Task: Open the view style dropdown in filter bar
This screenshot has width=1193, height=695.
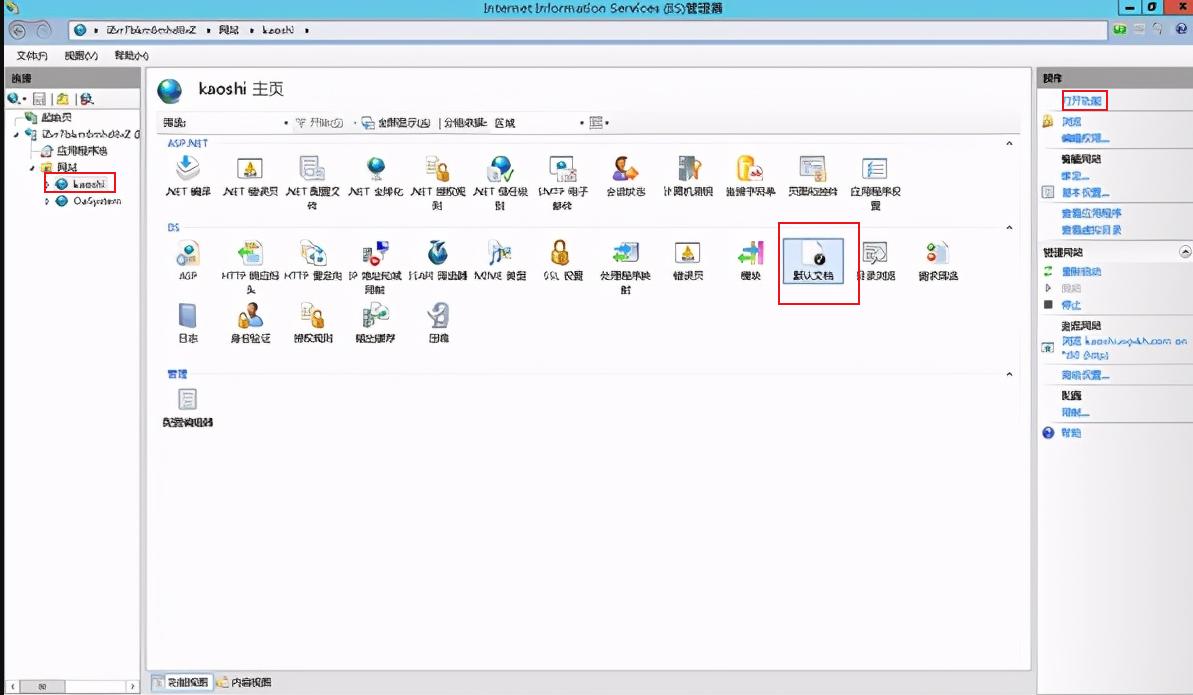Action: tap(599, 123)
